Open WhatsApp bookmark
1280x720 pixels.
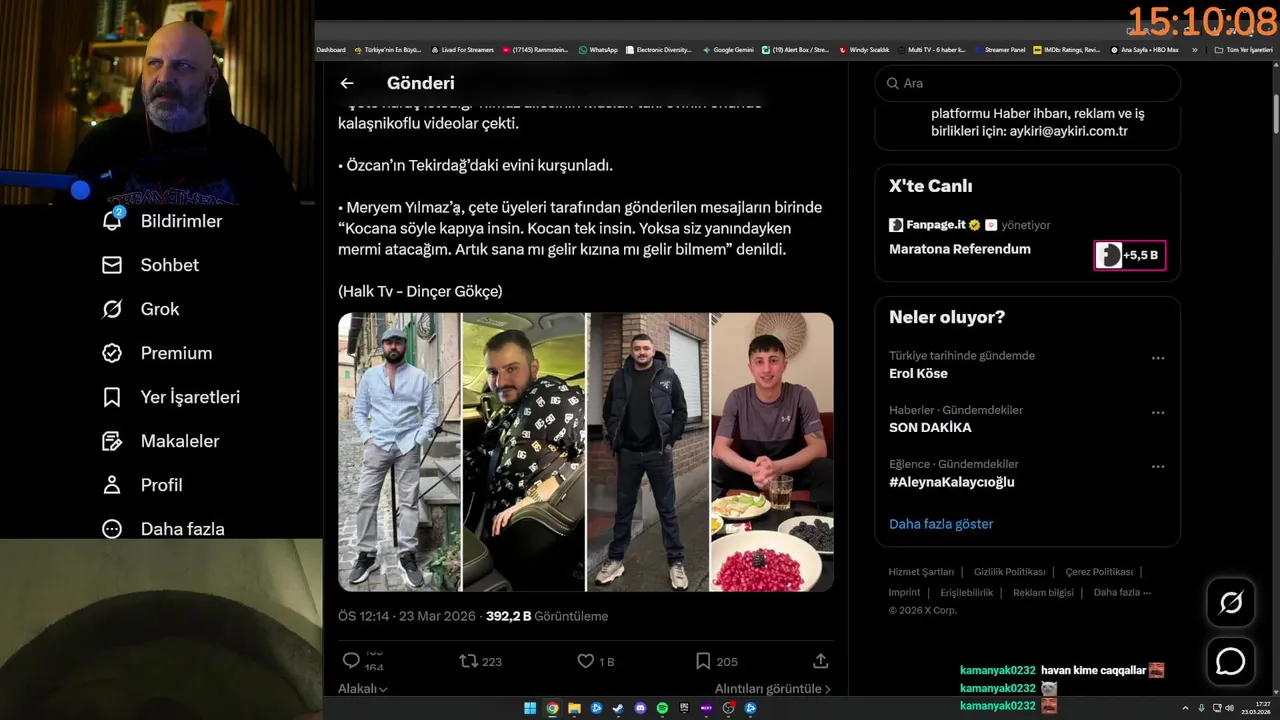click(598, 50)
